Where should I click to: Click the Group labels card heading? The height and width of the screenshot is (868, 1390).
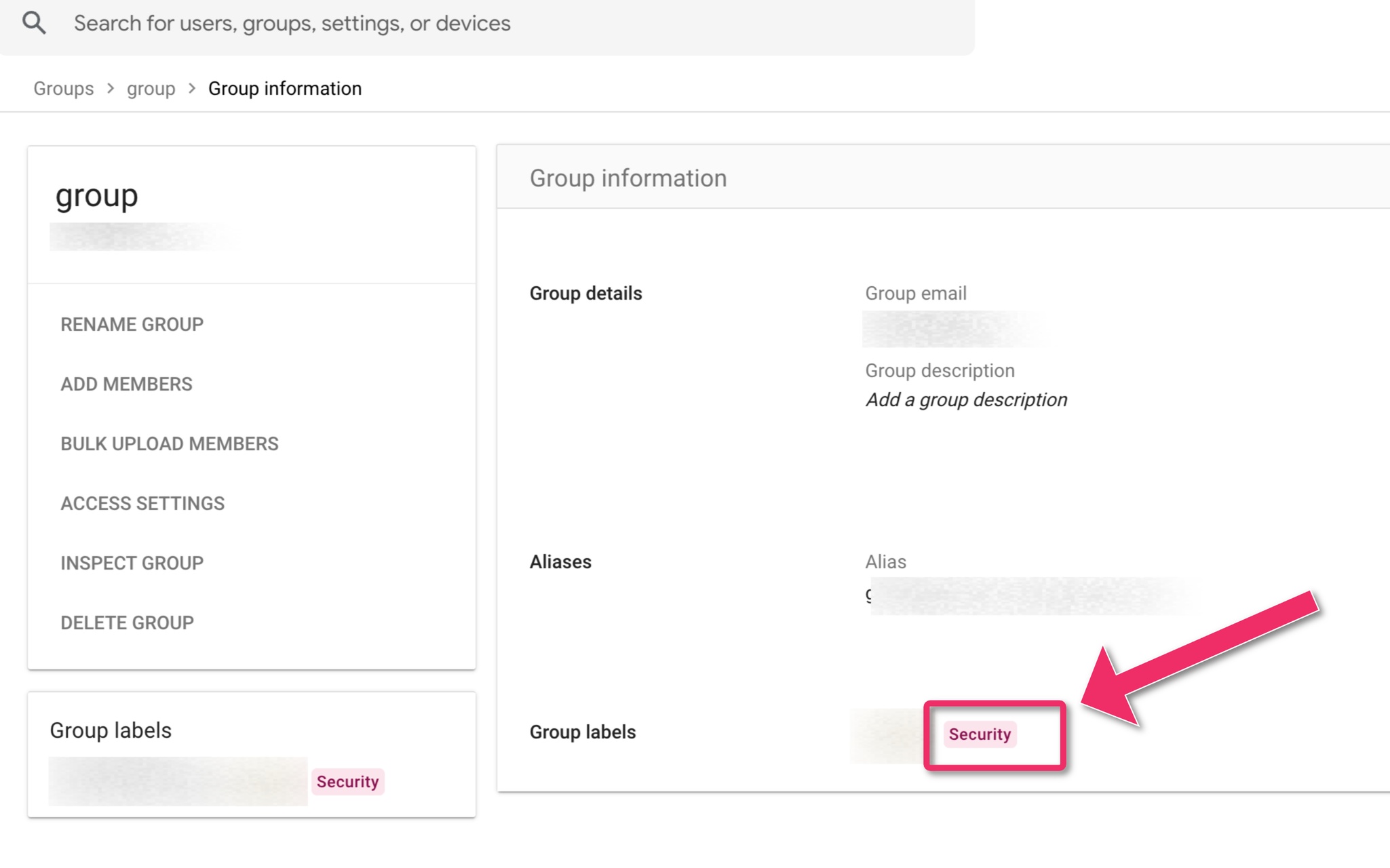point(111,730)
